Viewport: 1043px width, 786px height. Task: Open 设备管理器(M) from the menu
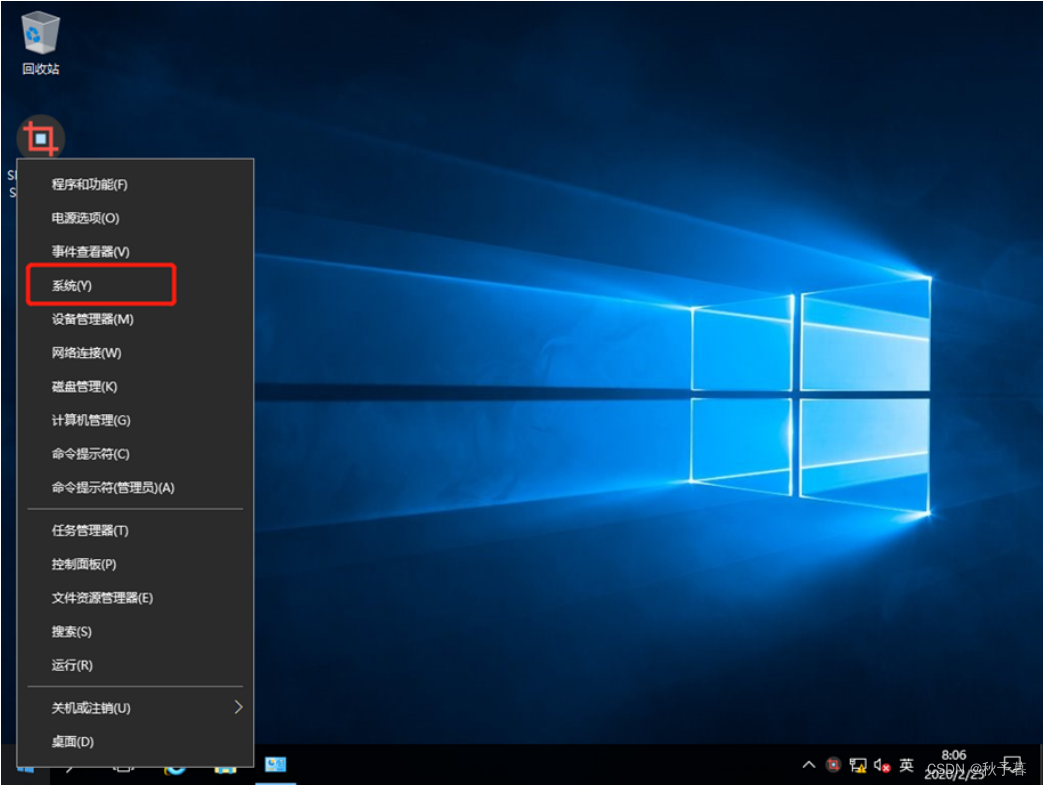pyautogui.click(x=135, y=319)
